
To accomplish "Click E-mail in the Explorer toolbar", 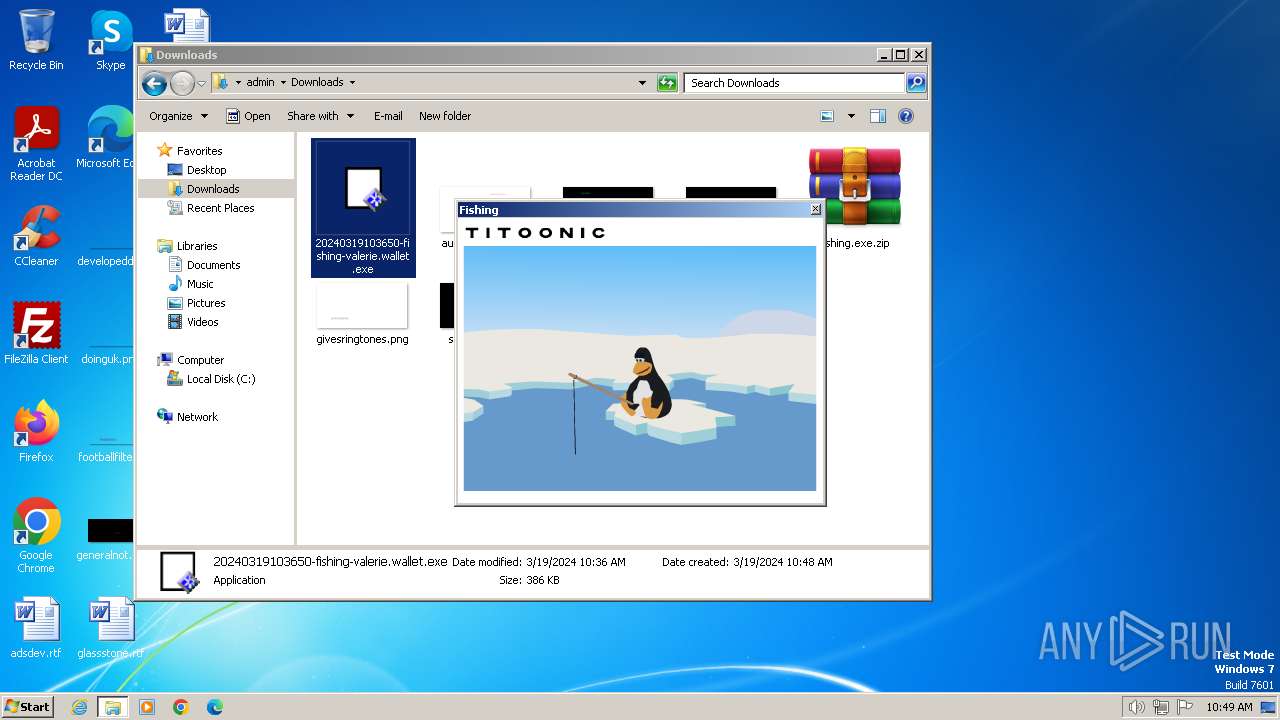I will 388,116.
